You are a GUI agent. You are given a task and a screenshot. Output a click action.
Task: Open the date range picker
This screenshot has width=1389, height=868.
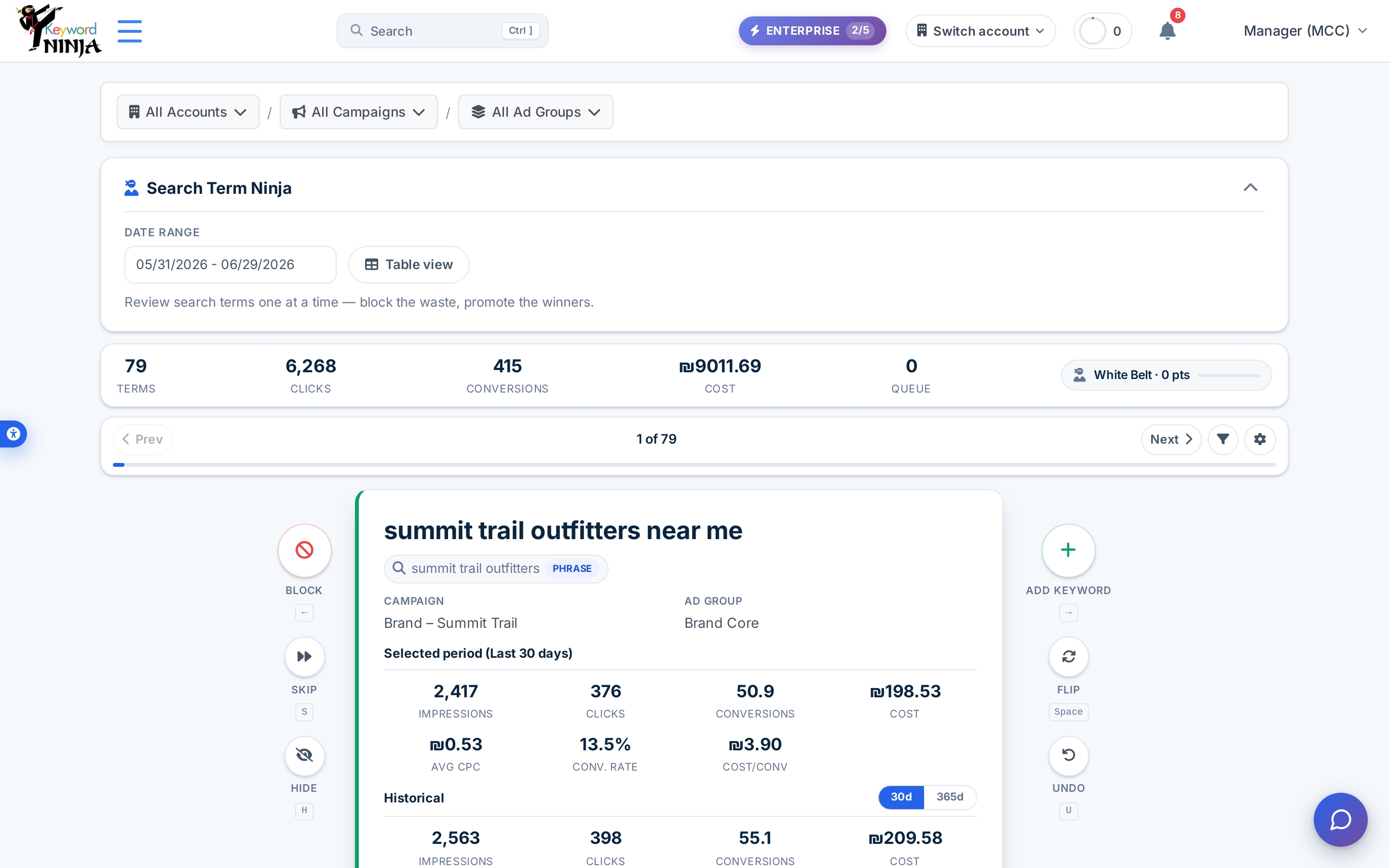[230, 265]
